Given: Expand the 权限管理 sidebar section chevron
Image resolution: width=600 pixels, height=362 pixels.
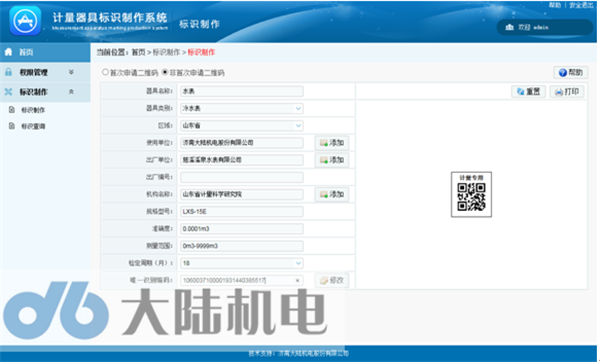Looking at the screenshot, I should 71,72.
